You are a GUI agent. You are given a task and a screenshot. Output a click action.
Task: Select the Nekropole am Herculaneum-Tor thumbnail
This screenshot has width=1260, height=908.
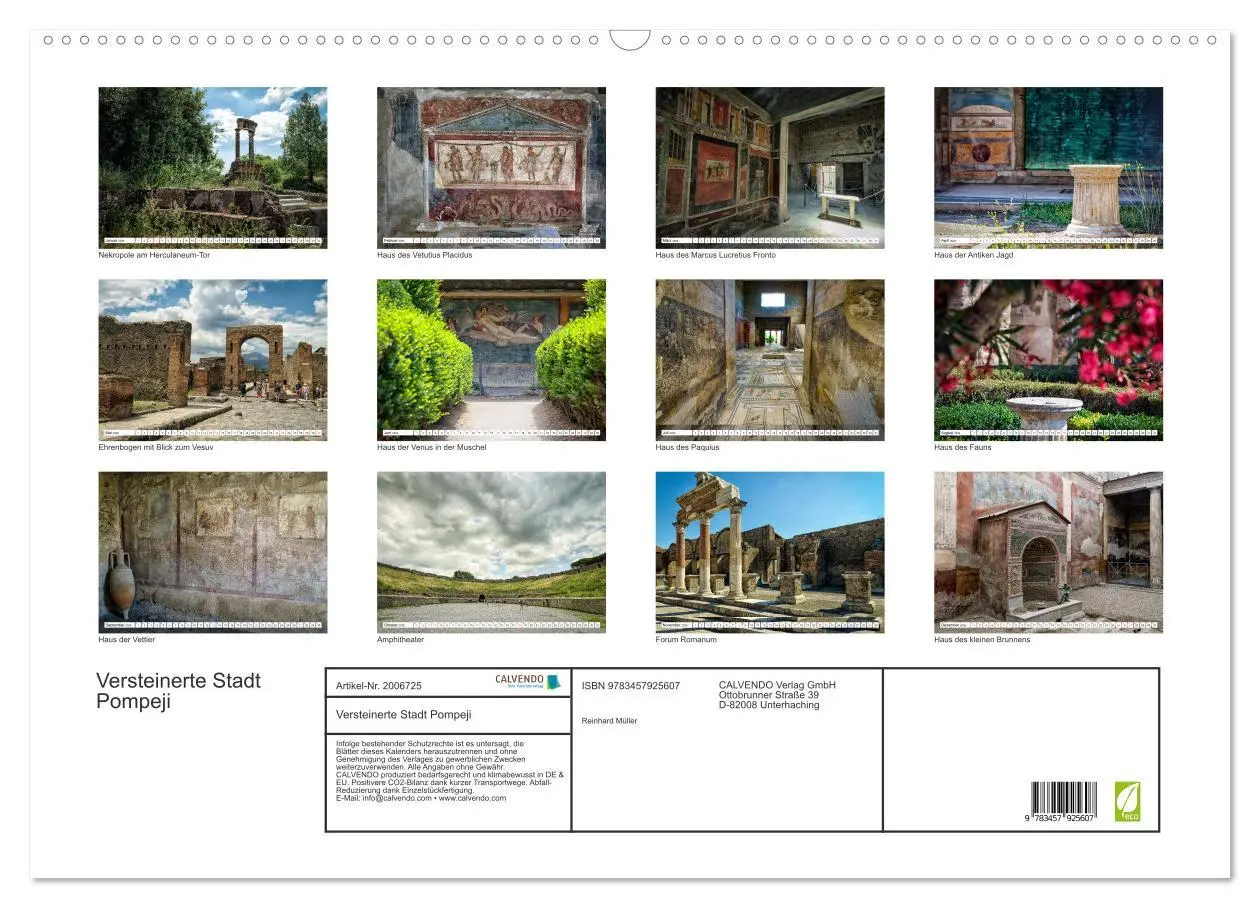click(212, 165)
